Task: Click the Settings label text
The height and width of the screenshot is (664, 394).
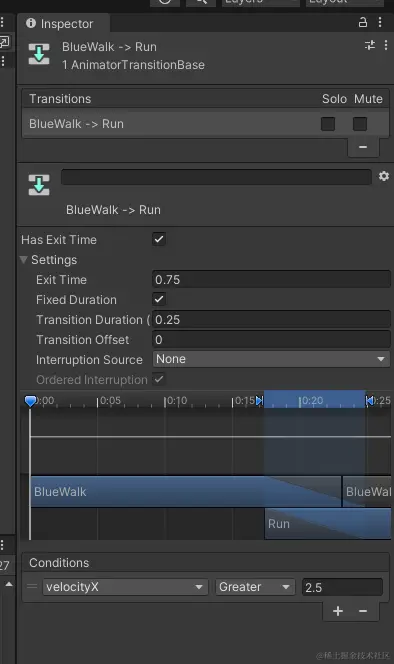Action: 54,260
